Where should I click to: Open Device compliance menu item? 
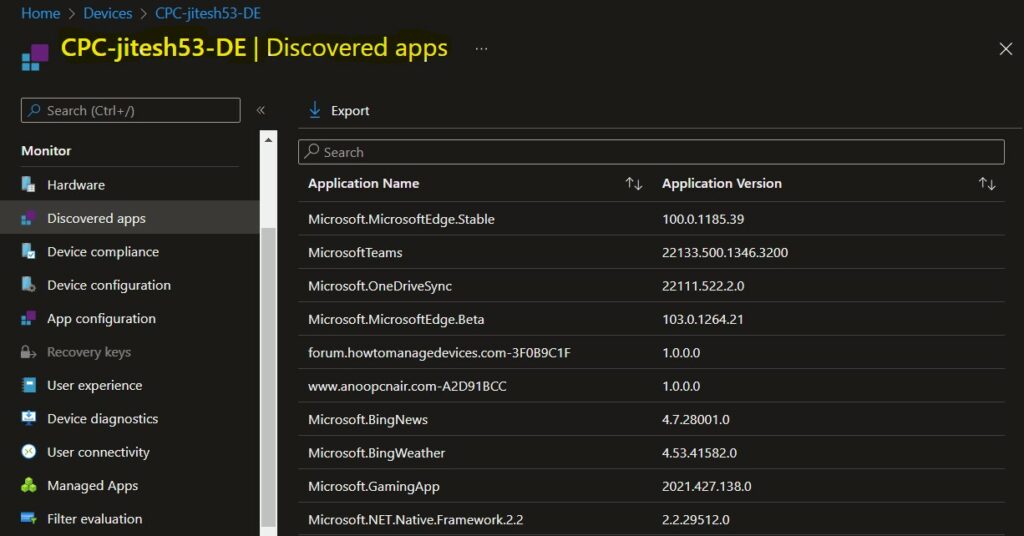coord(129,251)
